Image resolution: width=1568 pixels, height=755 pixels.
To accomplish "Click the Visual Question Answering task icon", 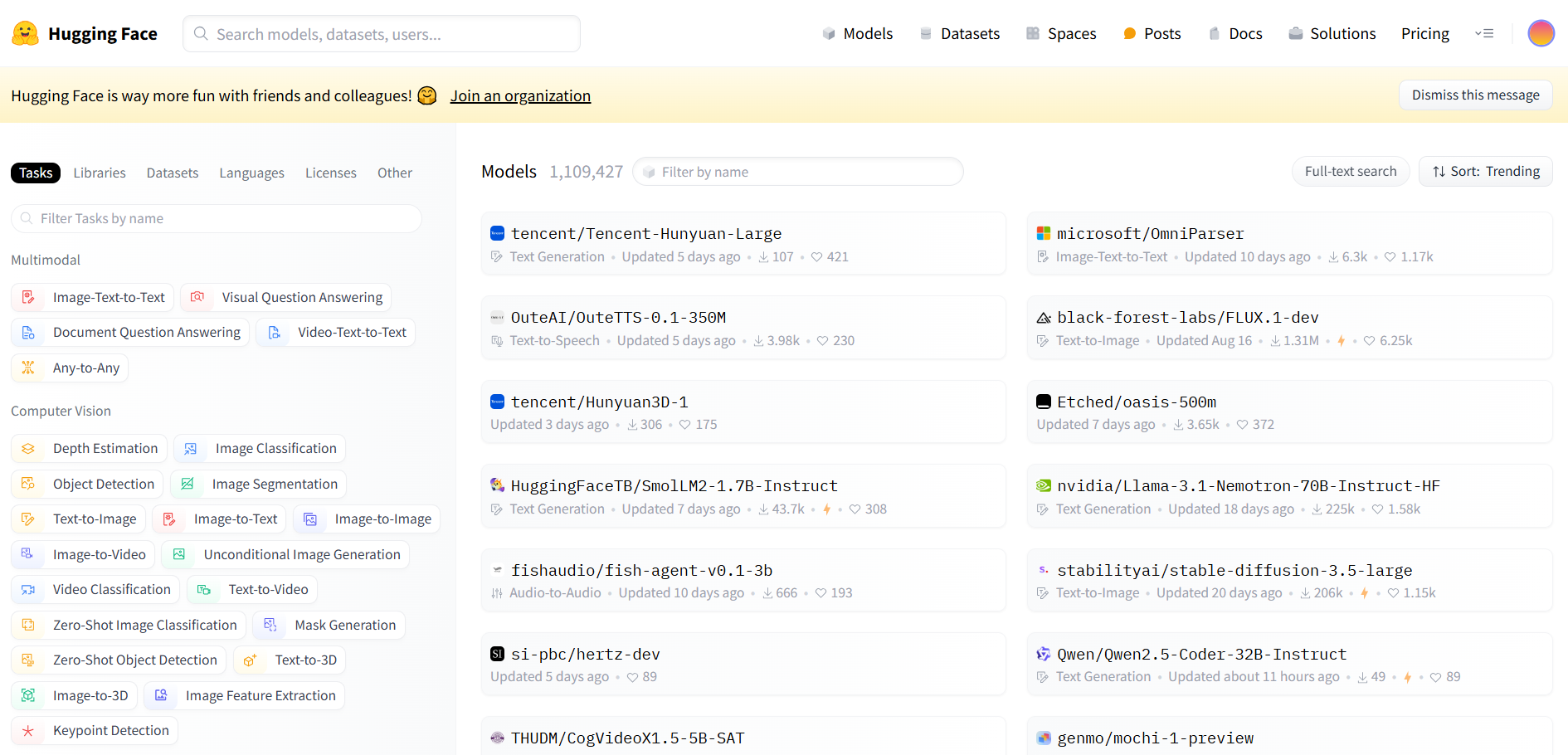I will (x=197, y=297).
